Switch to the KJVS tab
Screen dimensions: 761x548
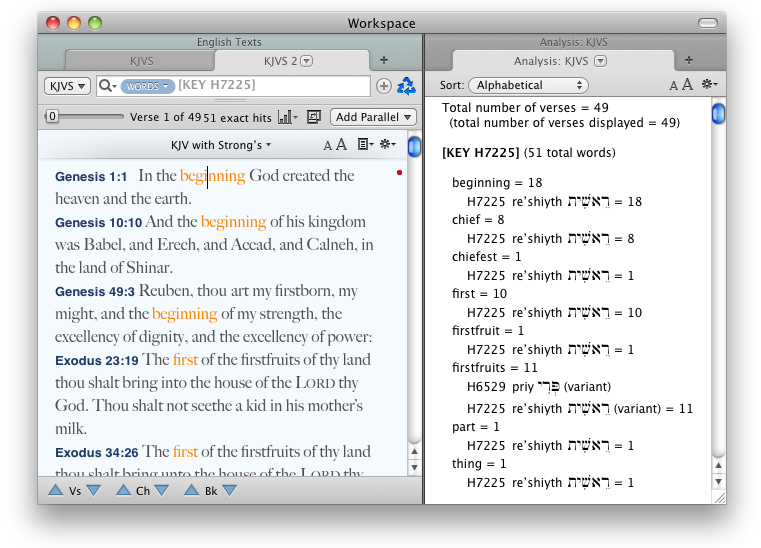click(x=142, y=61)
